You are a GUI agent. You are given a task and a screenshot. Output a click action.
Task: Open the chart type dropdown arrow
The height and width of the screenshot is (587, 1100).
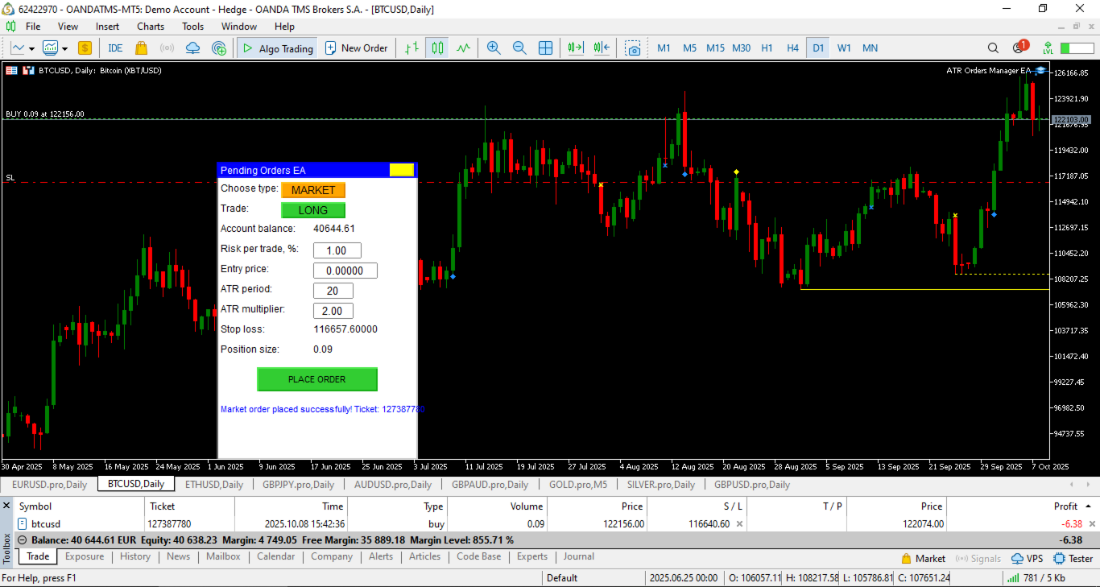click(31, 48)
